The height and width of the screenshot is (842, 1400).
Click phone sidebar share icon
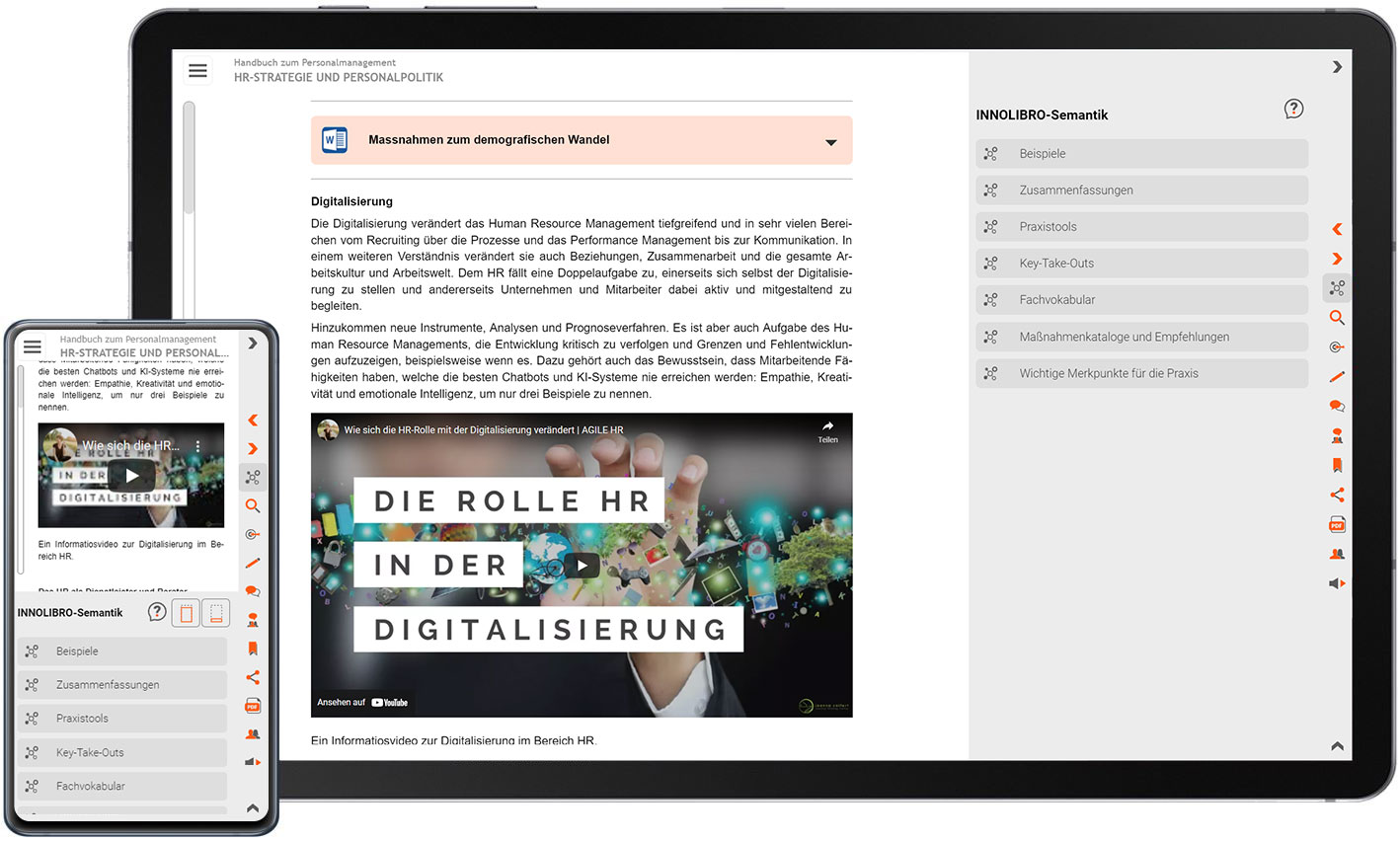pos(253,677)
